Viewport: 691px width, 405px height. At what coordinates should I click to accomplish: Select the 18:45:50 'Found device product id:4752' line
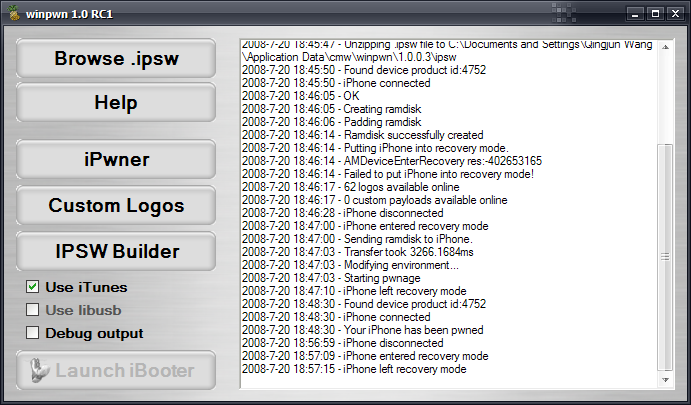coord(364,70)
